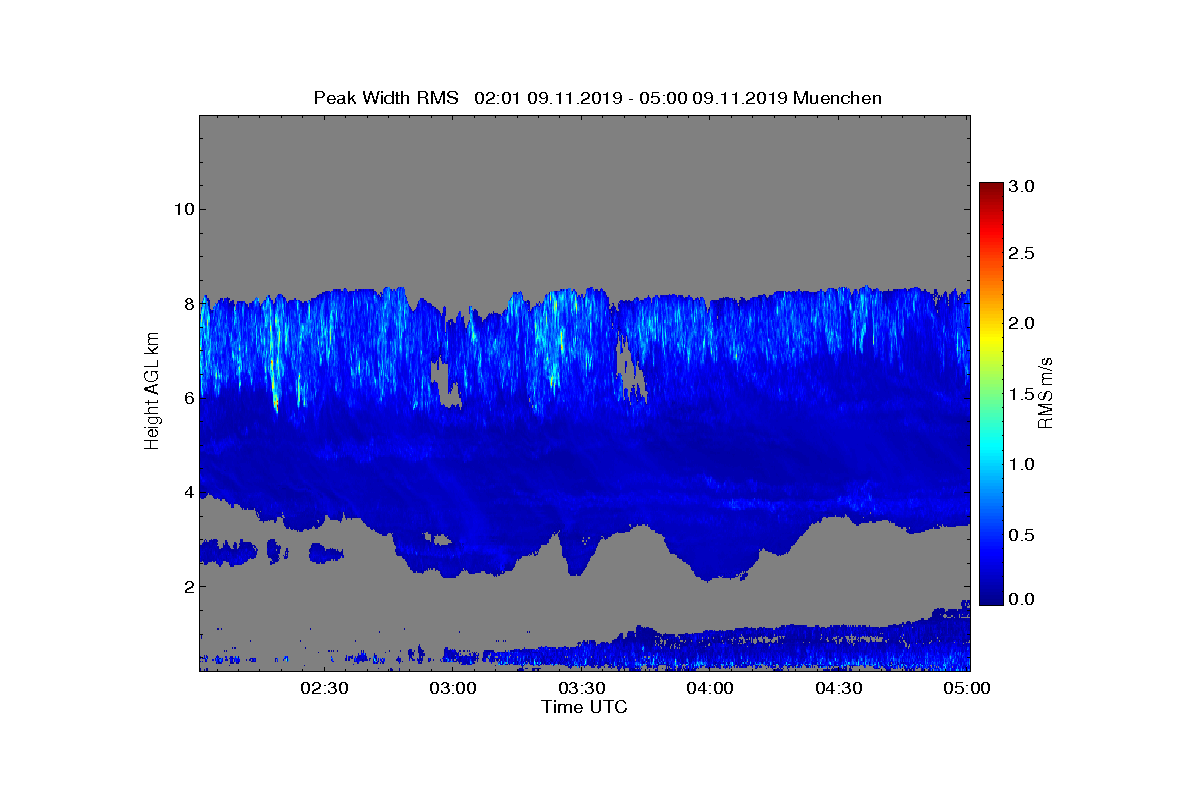Click the colorbar label '0.5'
This screenshot has width=1200, height=800.
(x=1021, y=536)
